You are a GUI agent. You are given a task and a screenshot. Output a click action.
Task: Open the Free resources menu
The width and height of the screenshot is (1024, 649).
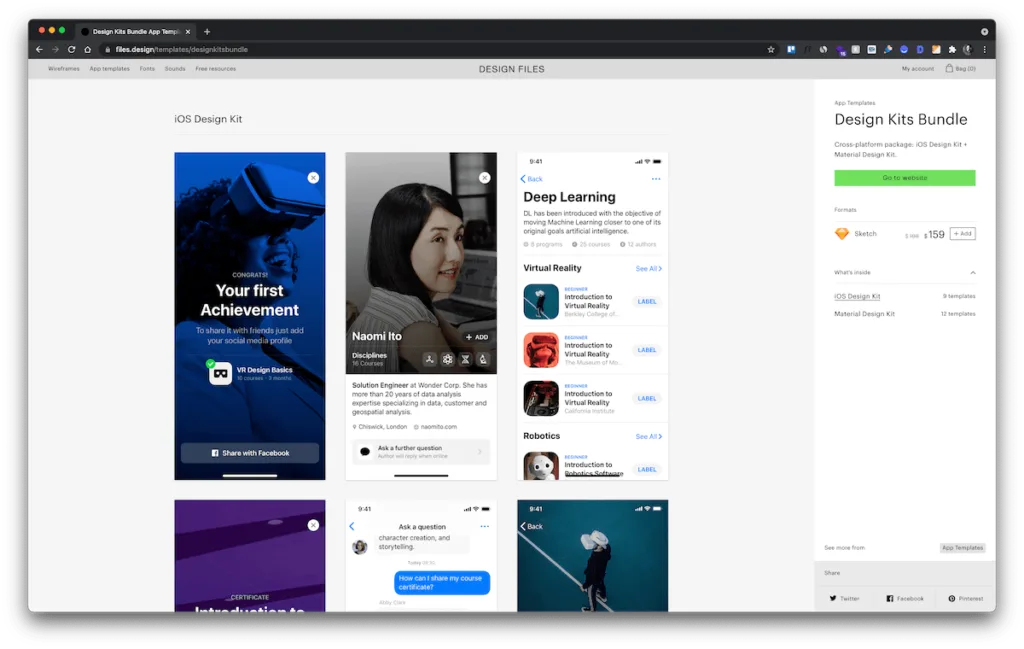click(x=216, y=69)
